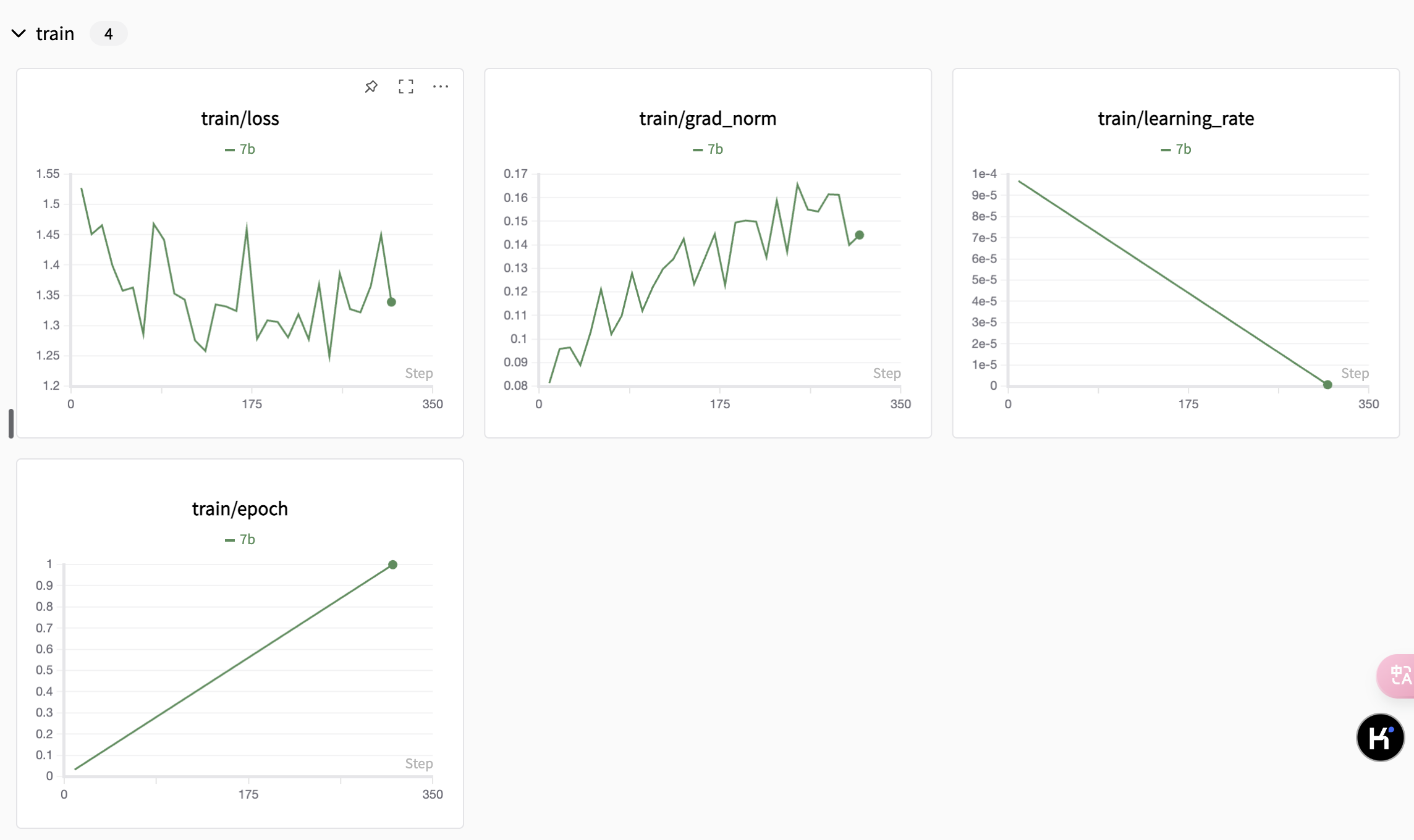Click final point on train/epoch line
The image size is (1414, 840).
point(392,565)
